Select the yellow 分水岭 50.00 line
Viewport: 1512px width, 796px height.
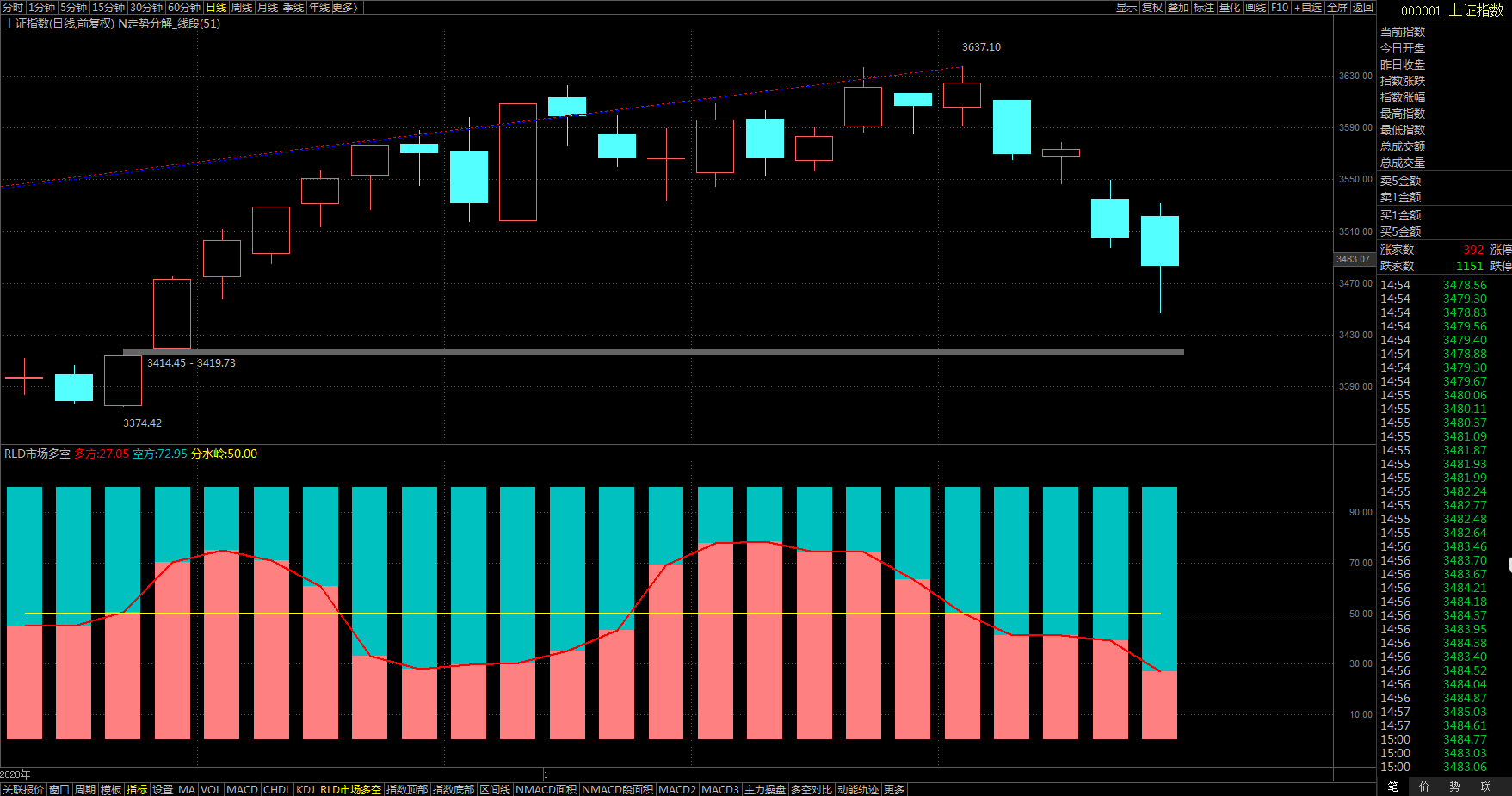592,614
